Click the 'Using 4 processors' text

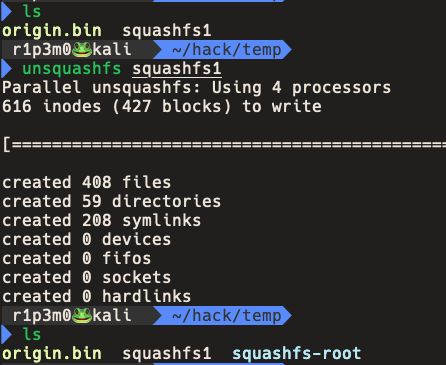coord(301,88)
